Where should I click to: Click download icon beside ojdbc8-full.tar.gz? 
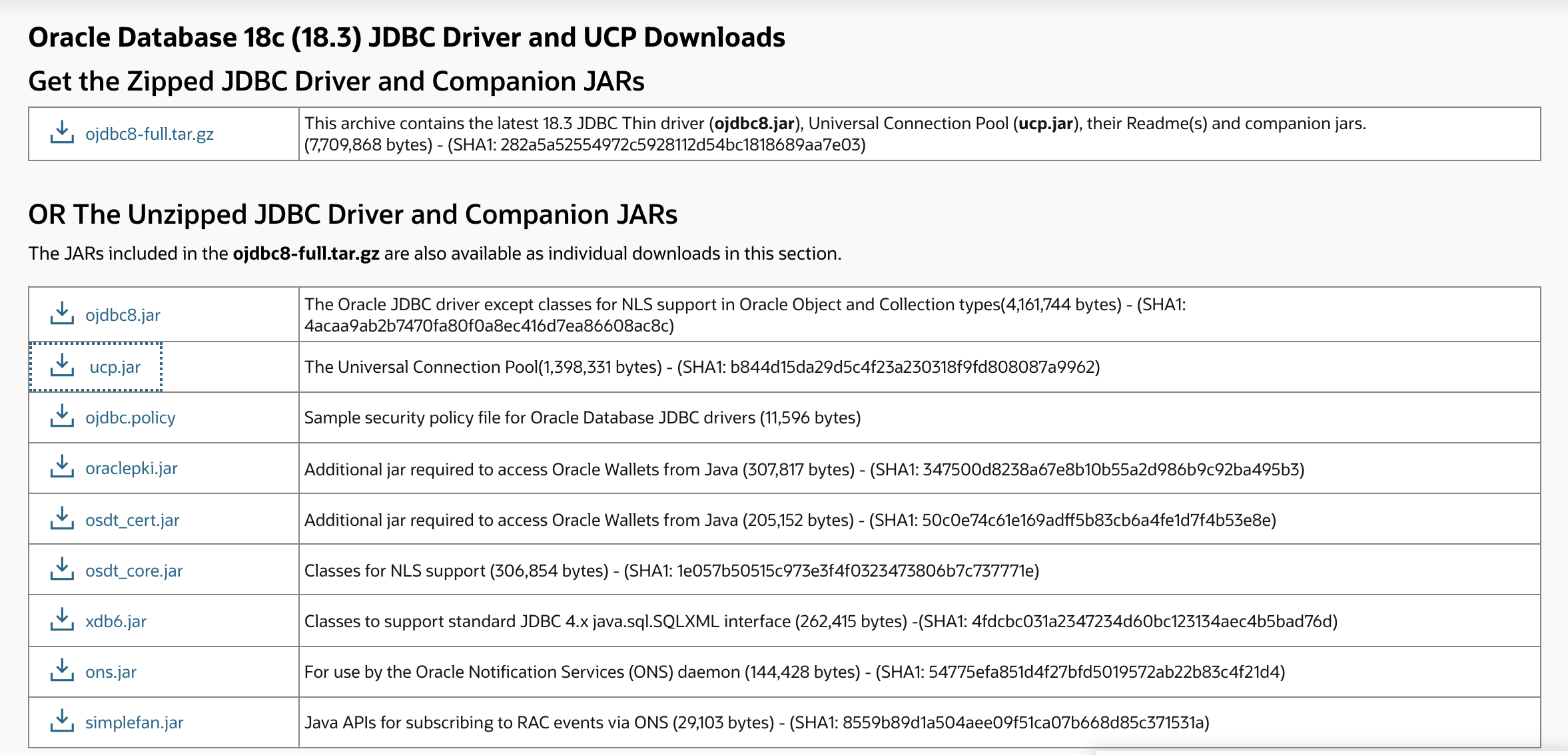[62, 132]
